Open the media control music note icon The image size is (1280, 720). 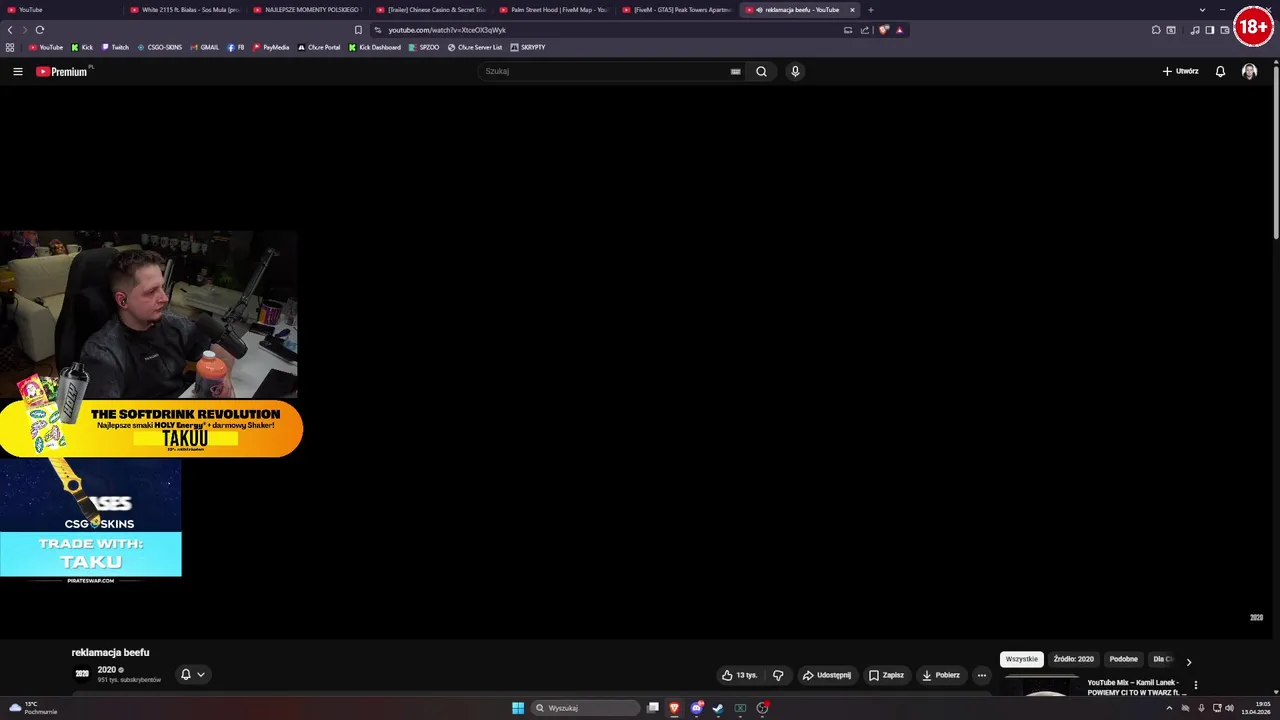coord(1195,30)
